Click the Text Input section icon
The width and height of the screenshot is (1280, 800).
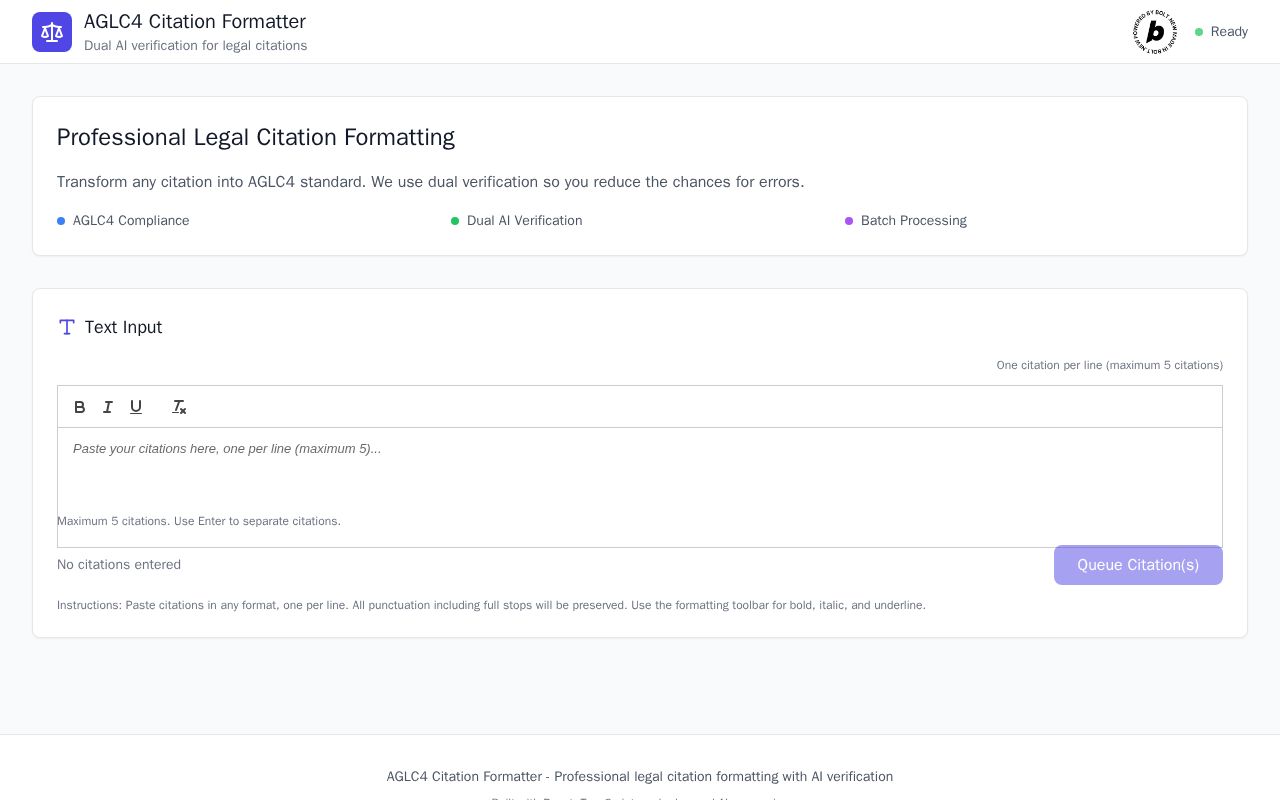coord(67,327)
